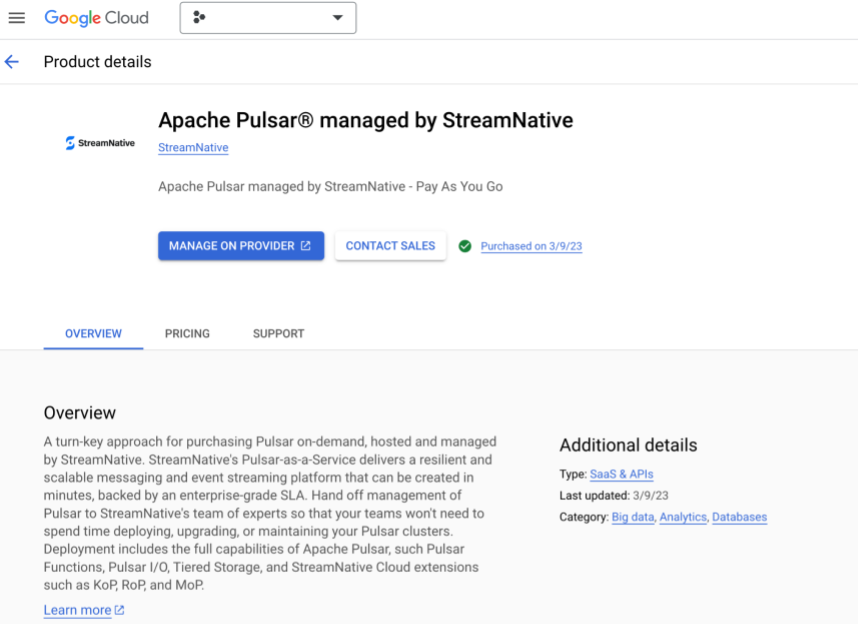This screenshot has width=858, height=624.
Task: Follow the Learn more link
Action: 78,610
